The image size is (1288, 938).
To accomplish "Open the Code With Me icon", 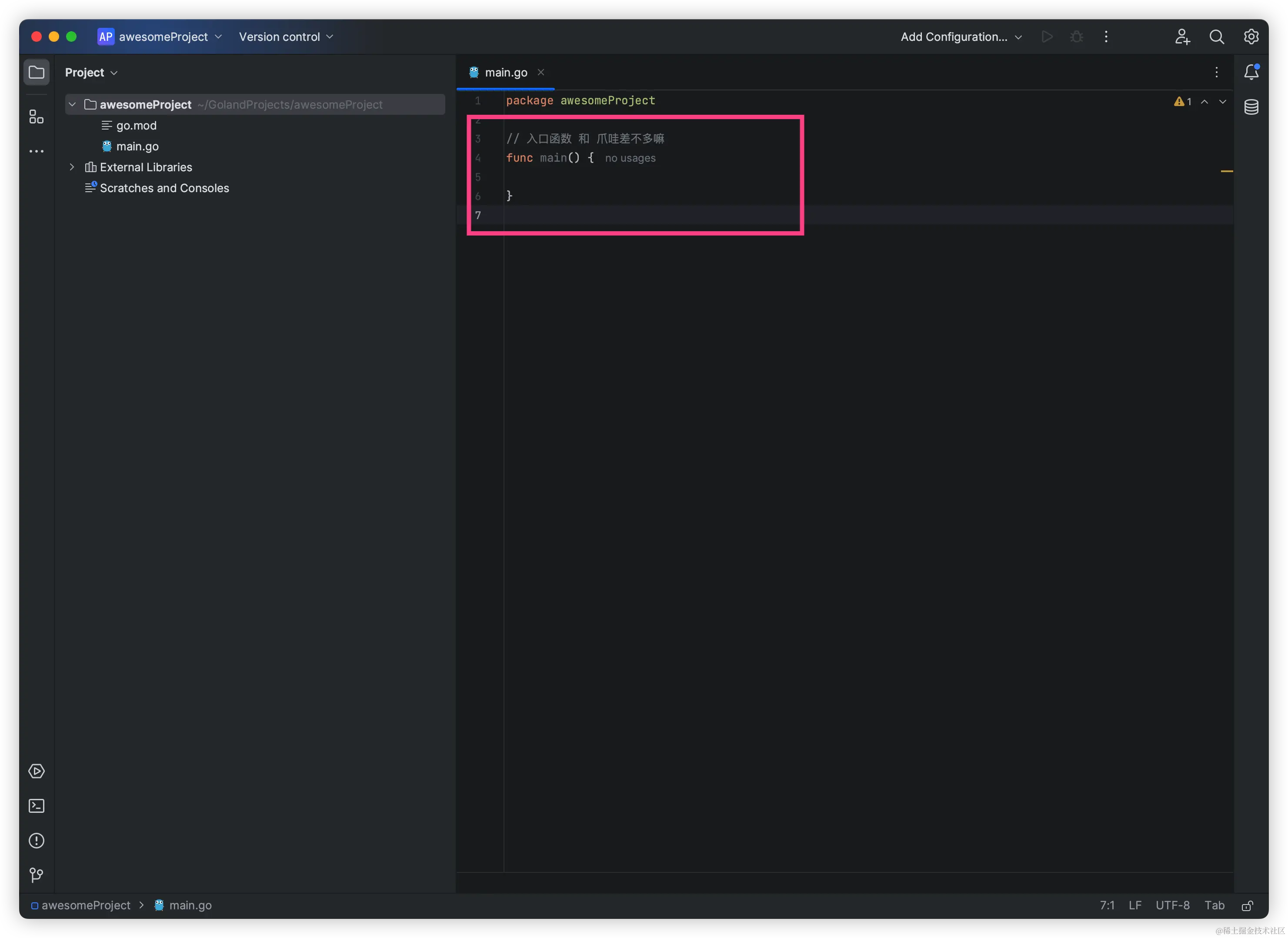I will (x=1182, y=37).
